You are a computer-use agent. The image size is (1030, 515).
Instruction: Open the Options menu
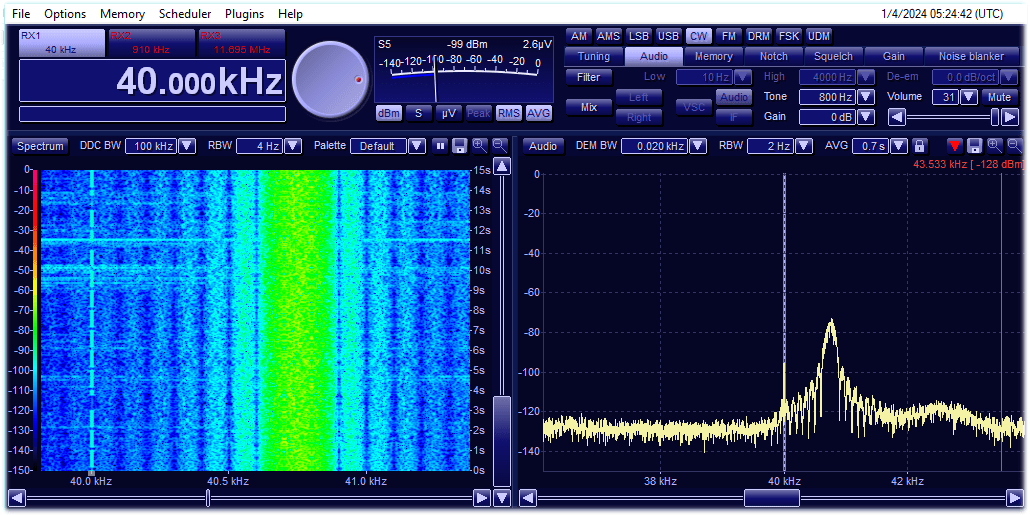point(65,14)
